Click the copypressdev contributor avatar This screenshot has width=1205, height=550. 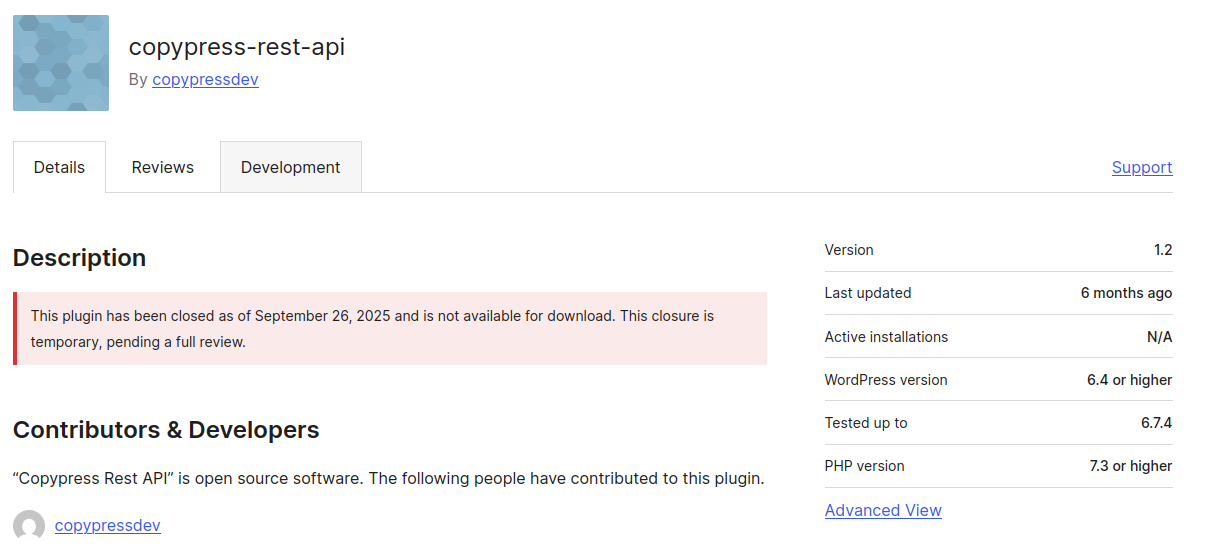[29, 526]
